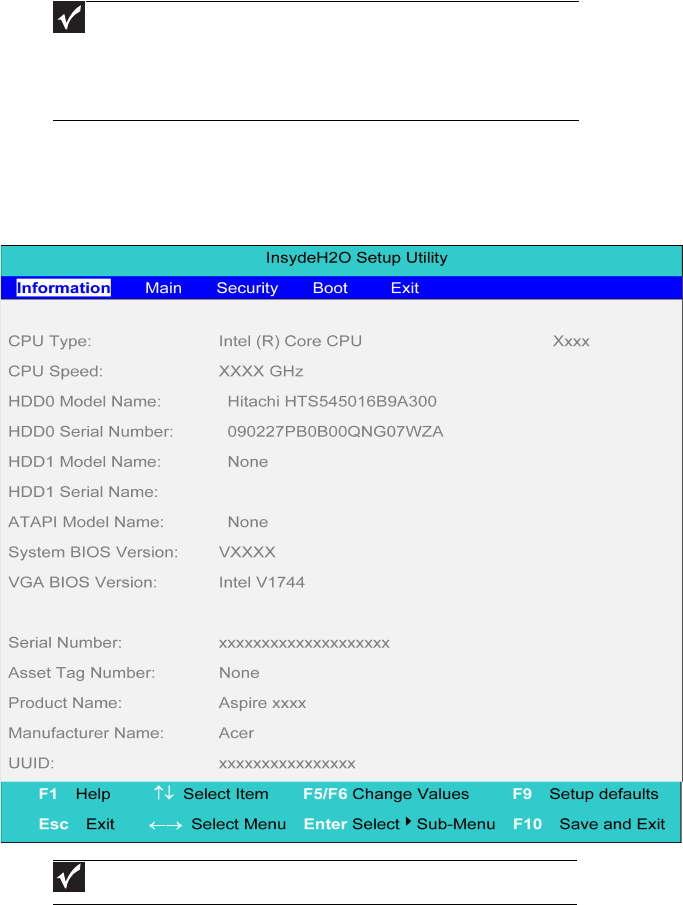Screen dimensions: 683x905
Task: Click the F5/F6 Change Values hint
Action: tap(386, 794)
